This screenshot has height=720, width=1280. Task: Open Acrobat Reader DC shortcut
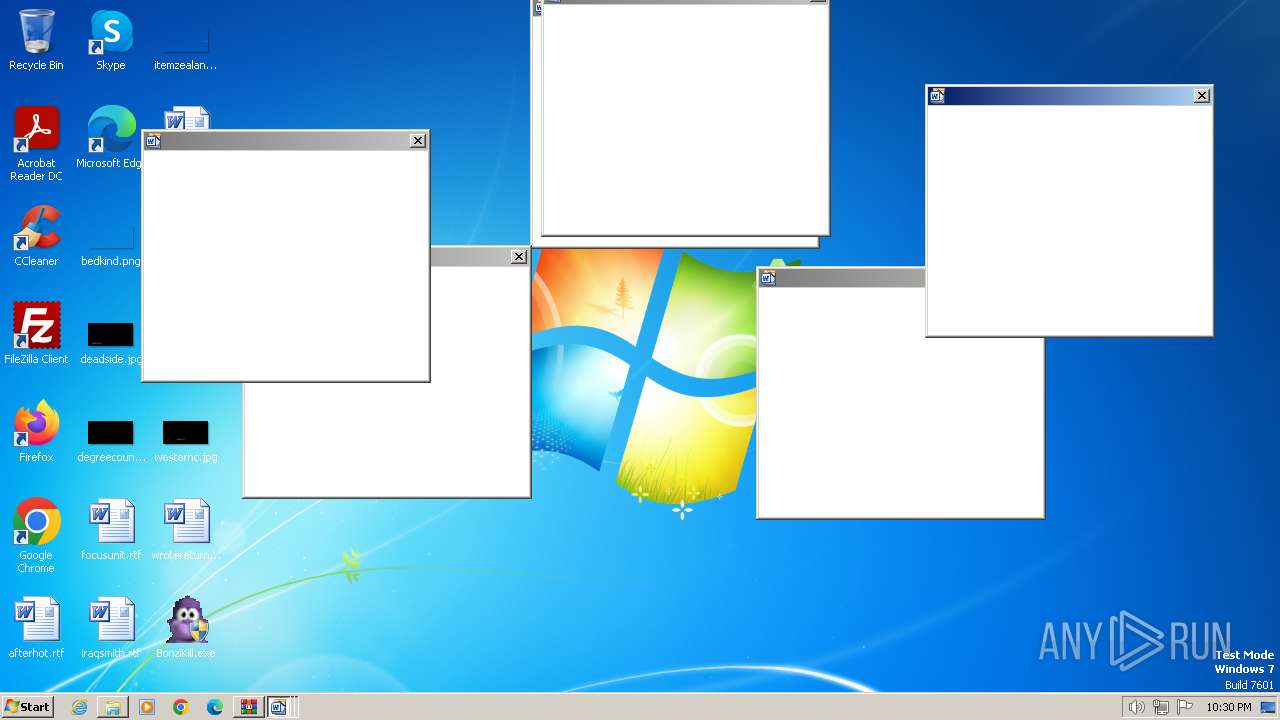pyautogui.click(x=36, y=144)
